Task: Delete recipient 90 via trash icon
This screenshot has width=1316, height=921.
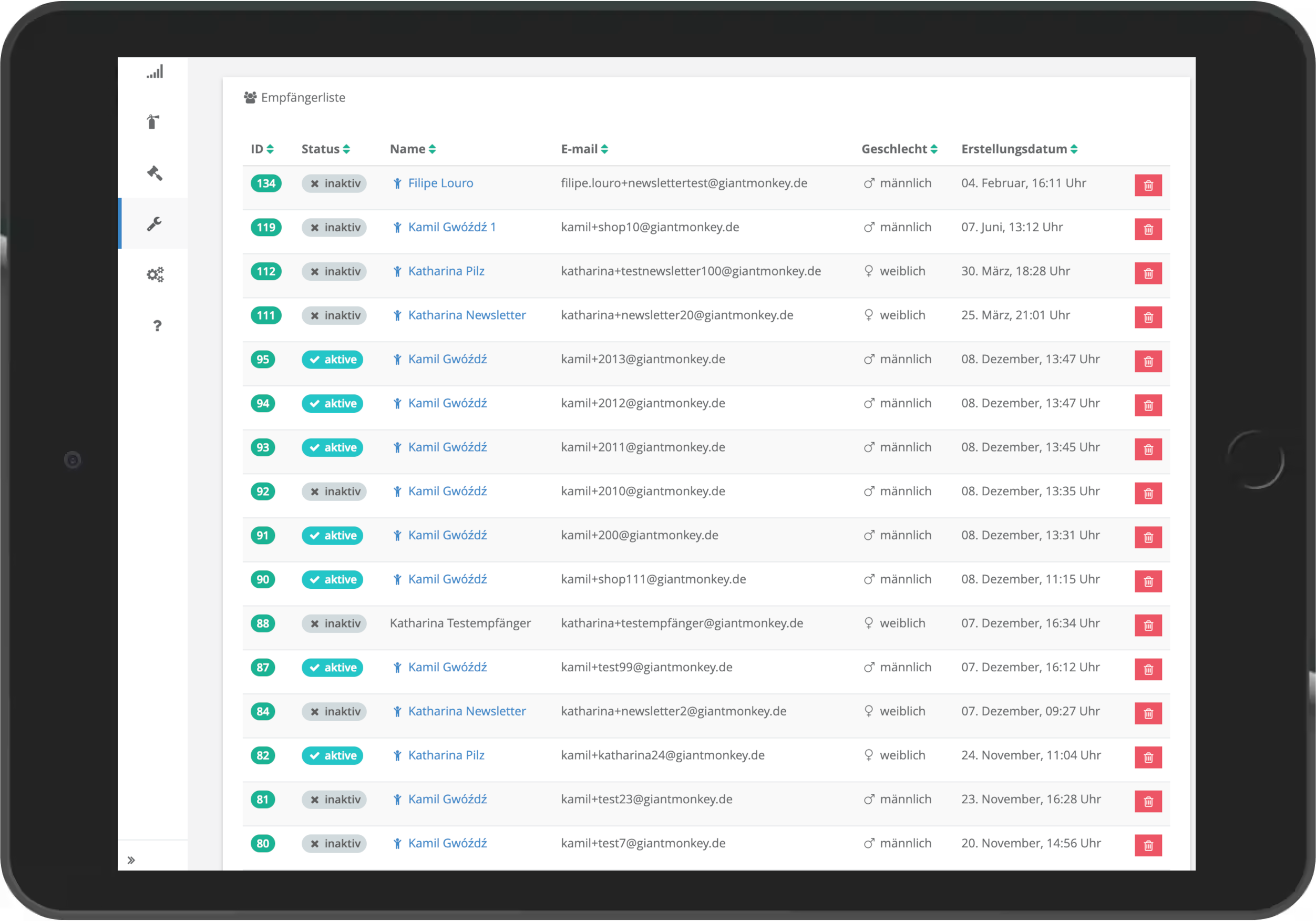Action: pyautogui.click(x=1148, y=581)
